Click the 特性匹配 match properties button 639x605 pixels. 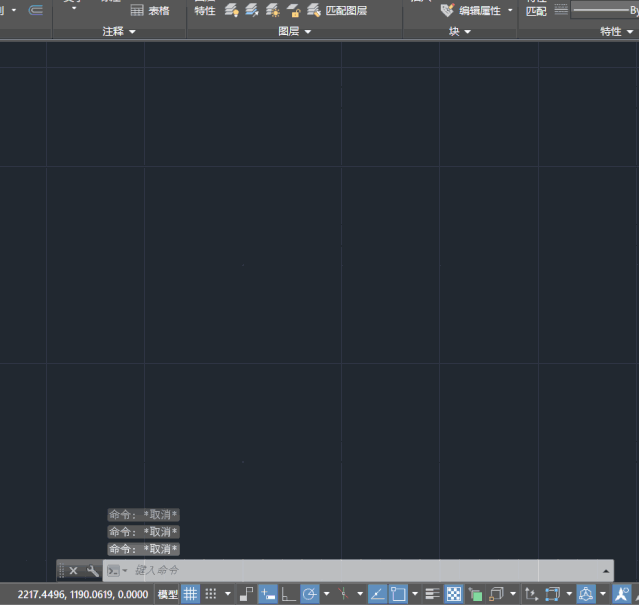pyautogui.click(x=536, y=8)
